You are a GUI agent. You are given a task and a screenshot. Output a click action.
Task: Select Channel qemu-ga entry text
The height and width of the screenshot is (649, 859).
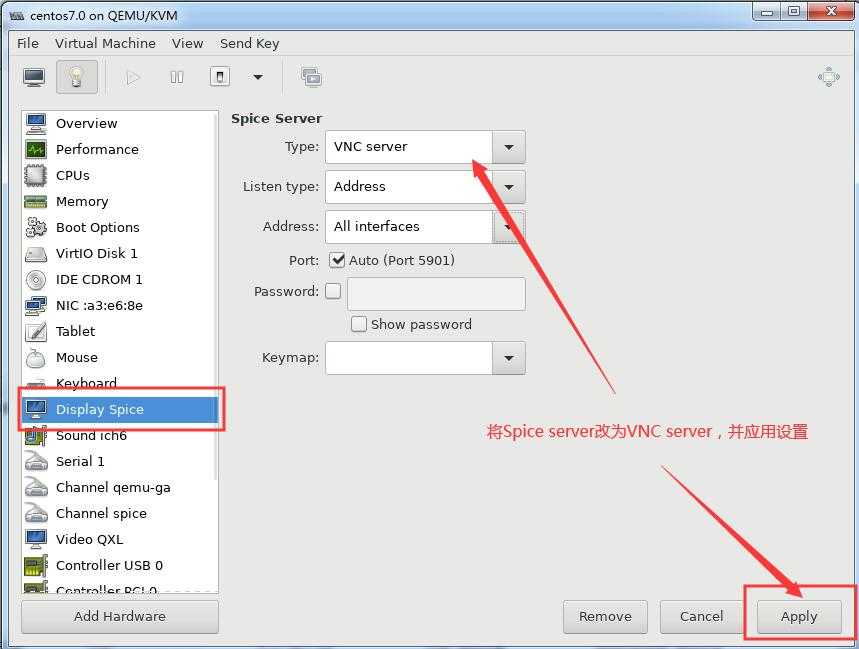point(113,487)
